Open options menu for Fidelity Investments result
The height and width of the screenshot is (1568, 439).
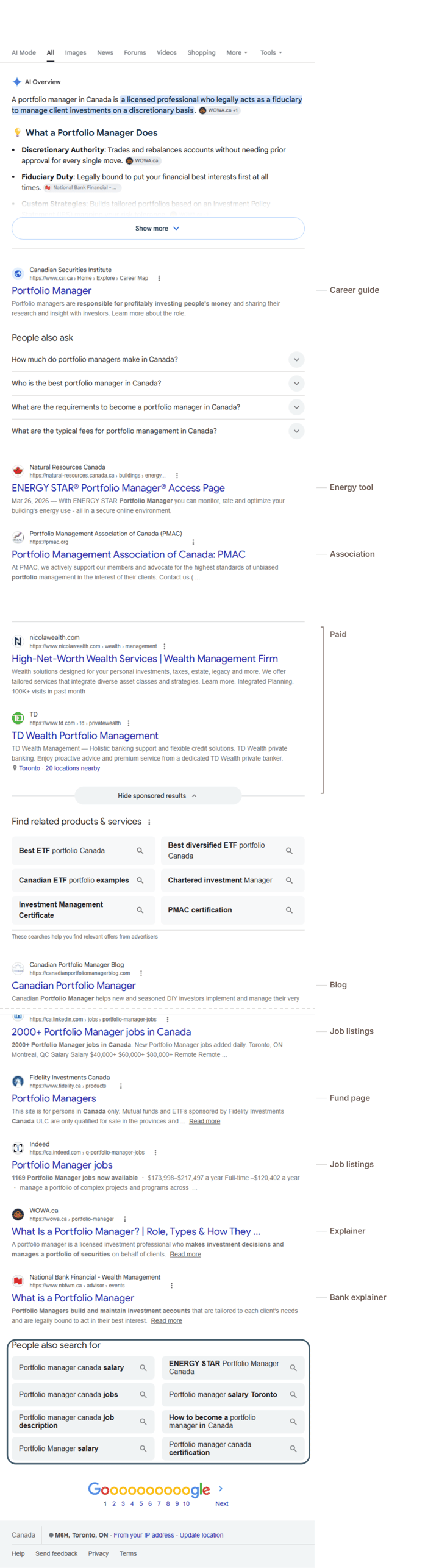click(x=121, y=1086)
